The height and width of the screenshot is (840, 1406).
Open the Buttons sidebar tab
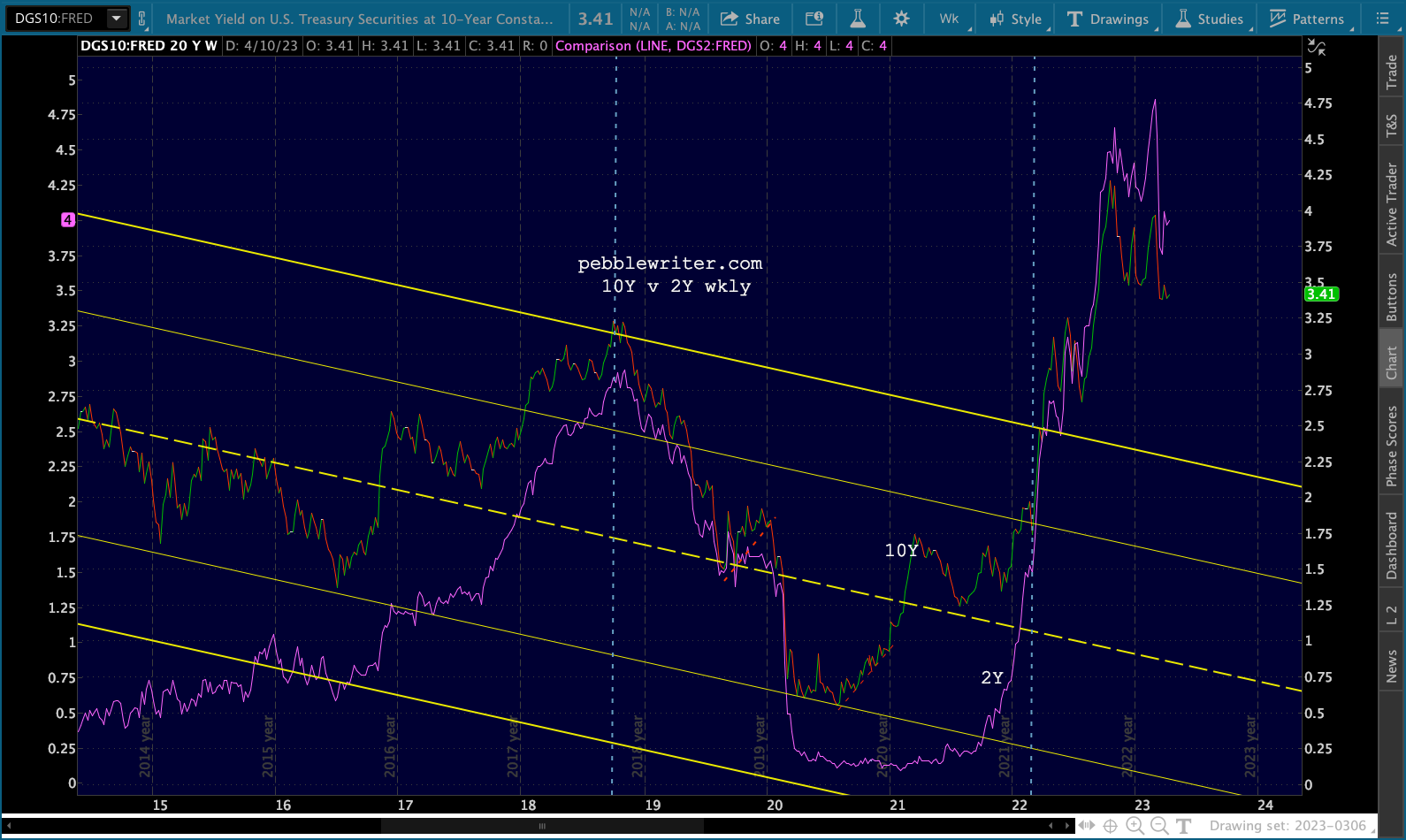(x=1392, y=297)
